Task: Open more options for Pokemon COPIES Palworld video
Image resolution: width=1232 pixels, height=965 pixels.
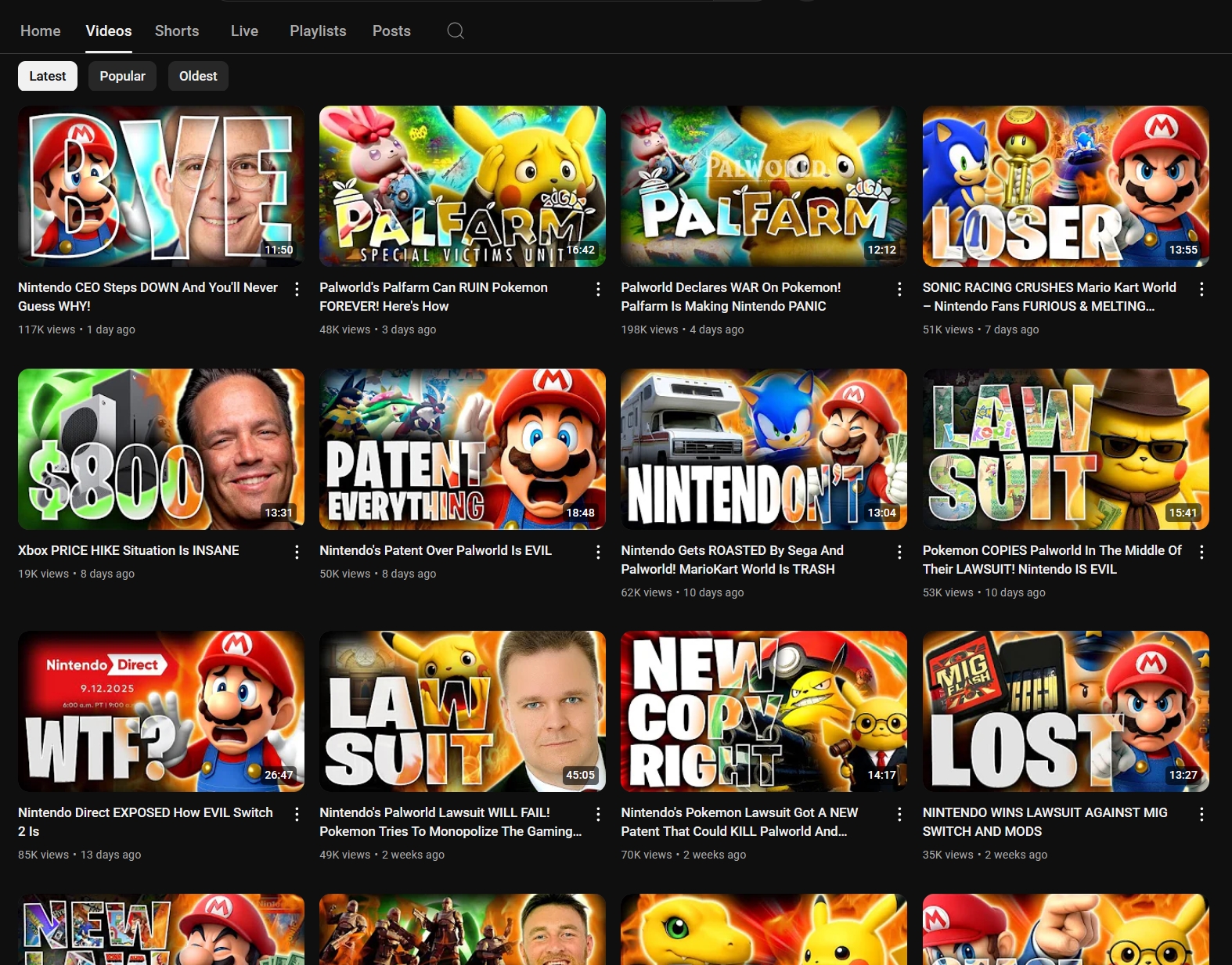Action: click(x=1201, y=553)
